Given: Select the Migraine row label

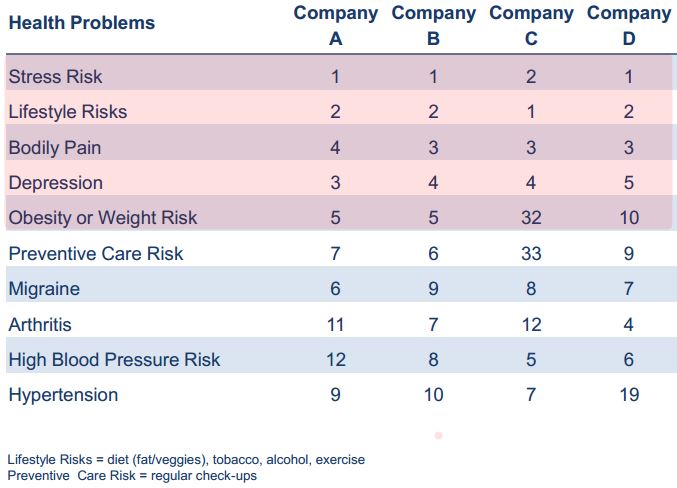Looking at the screenshot, I should tap(44, 289).
